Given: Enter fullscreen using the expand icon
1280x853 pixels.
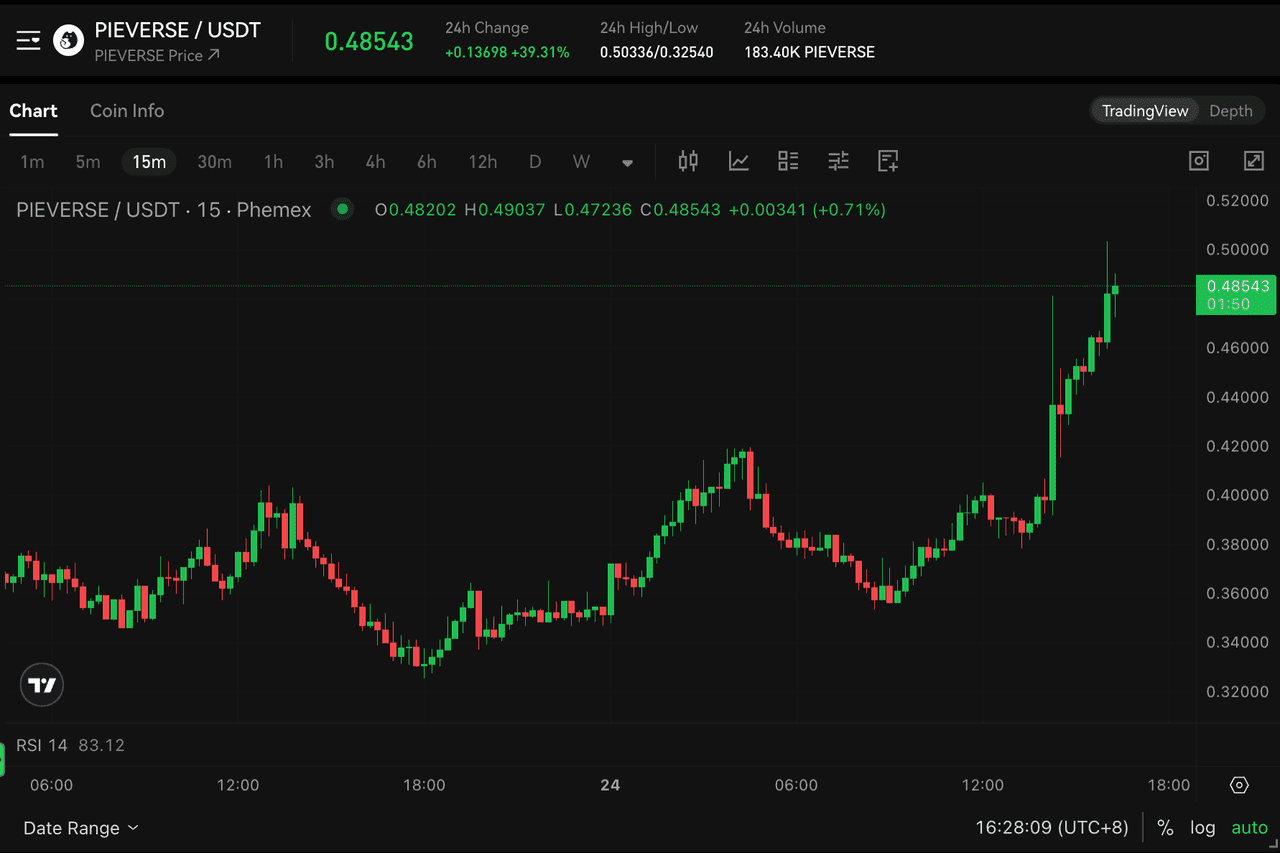Looking at the screenshot, I should [1253, 160].
